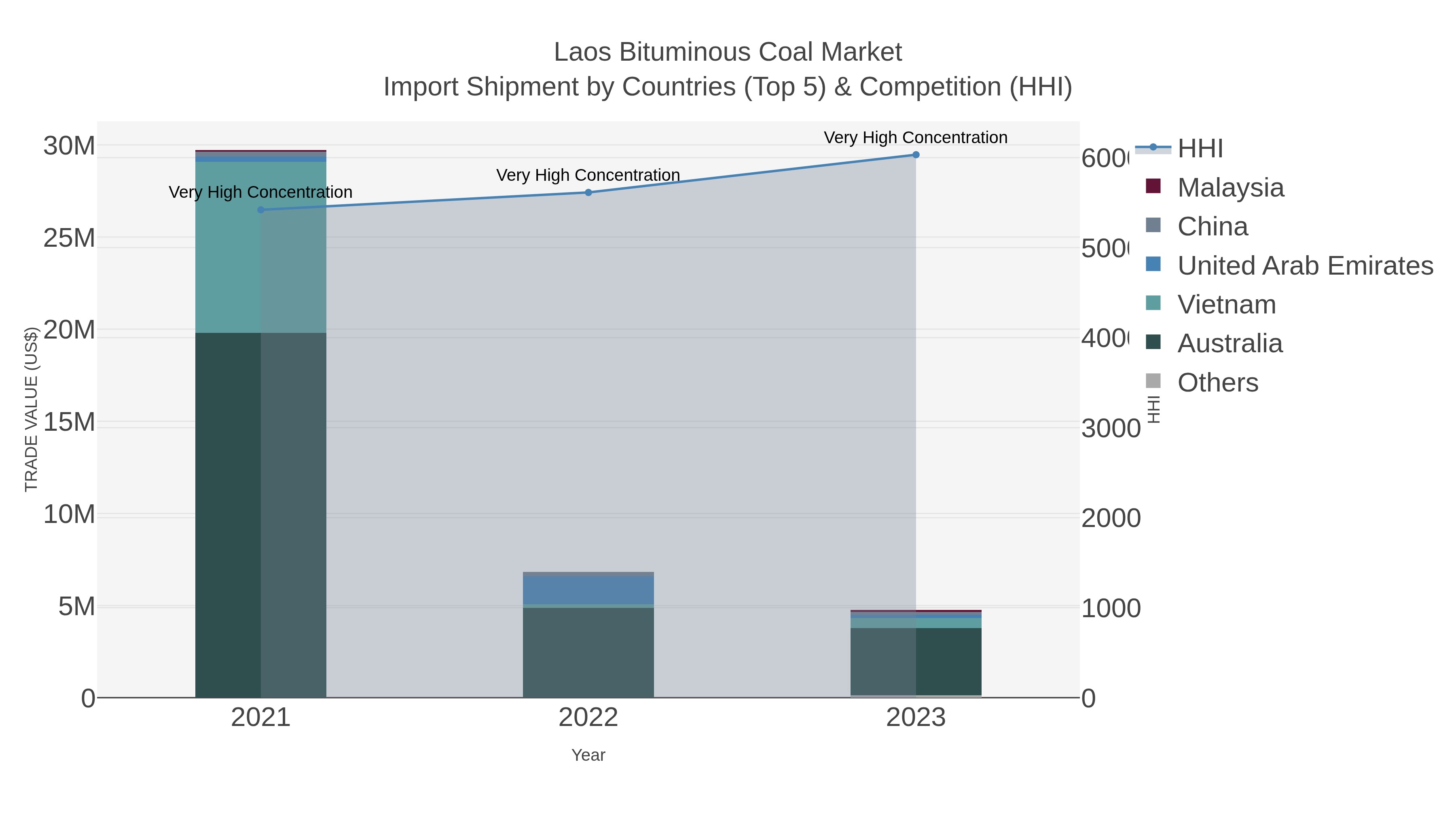Viewport: 1456px width, 819px height.
Task: Click the Year x-axis title
Action: click(x=588, y=755)
